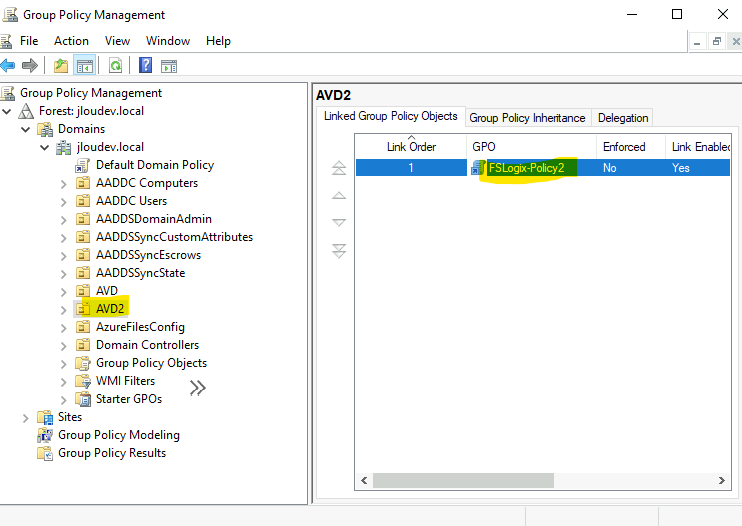This screenshot has width=742, height=526.
Task: Toggle Show/Hide Action Pane toolbar icon
Action: (169, 66)
